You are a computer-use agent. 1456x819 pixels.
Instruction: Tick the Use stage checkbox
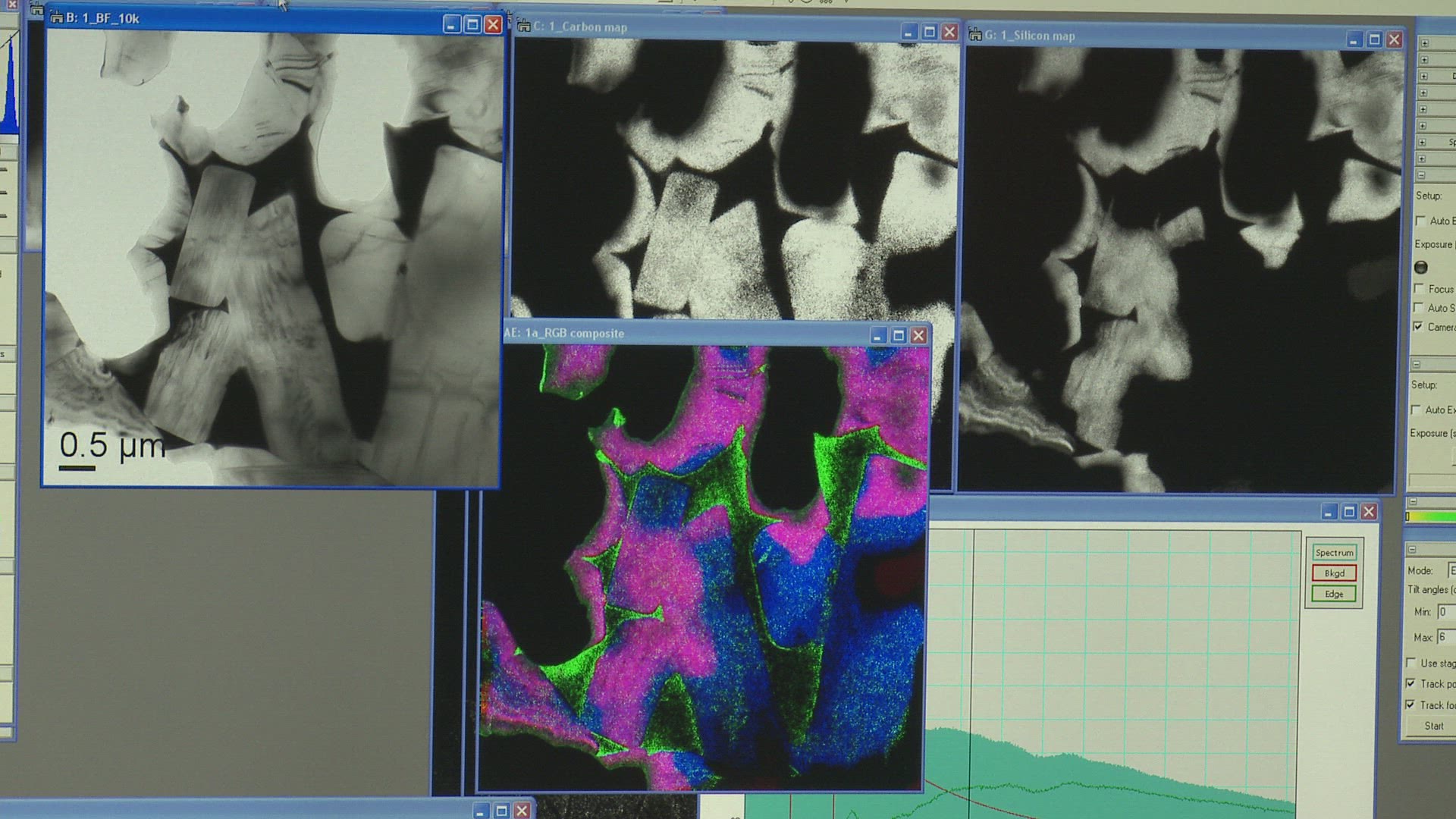pyautogui.click(x=1410, y=663)
